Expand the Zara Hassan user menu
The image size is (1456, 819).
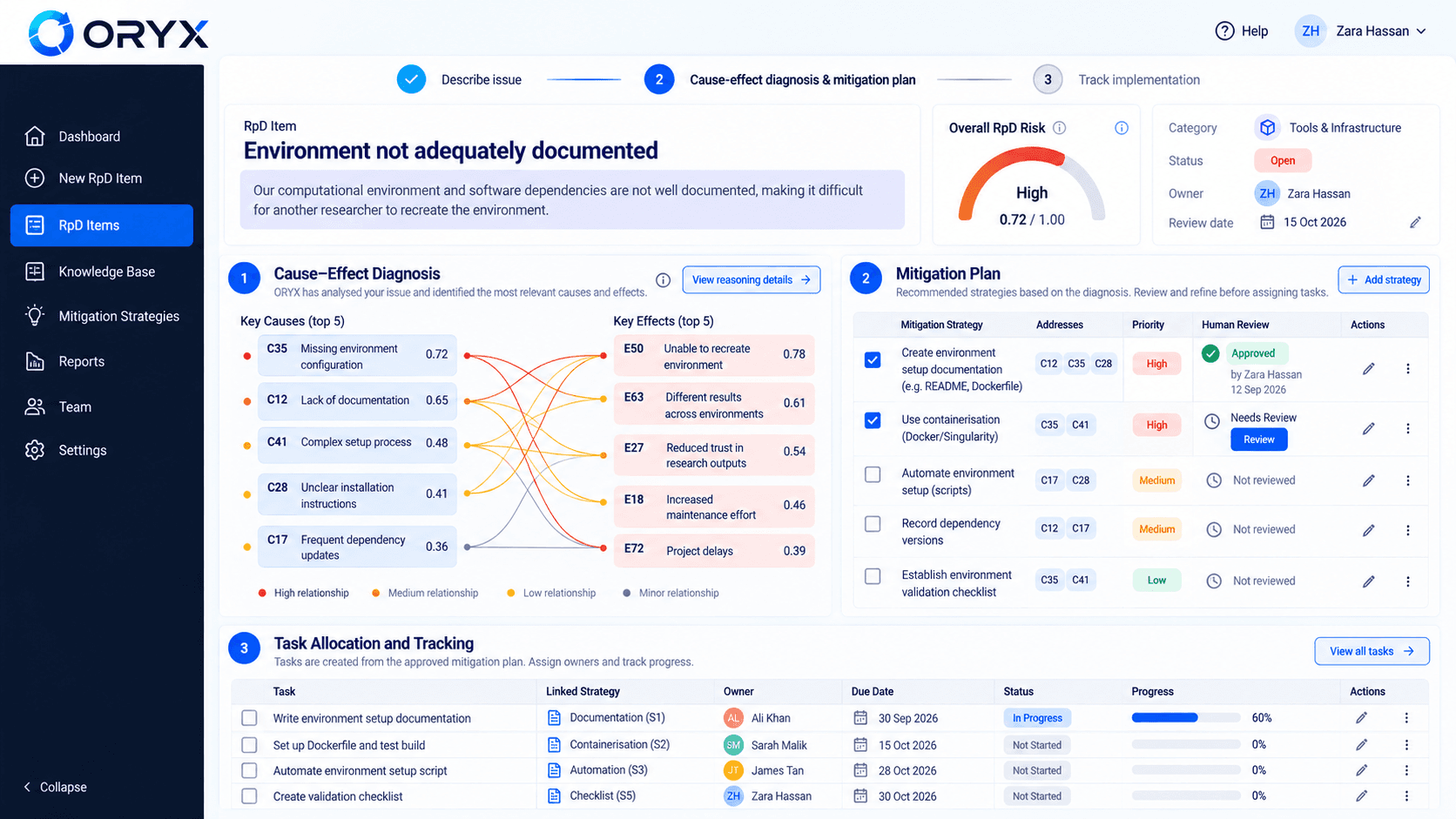1361,31
